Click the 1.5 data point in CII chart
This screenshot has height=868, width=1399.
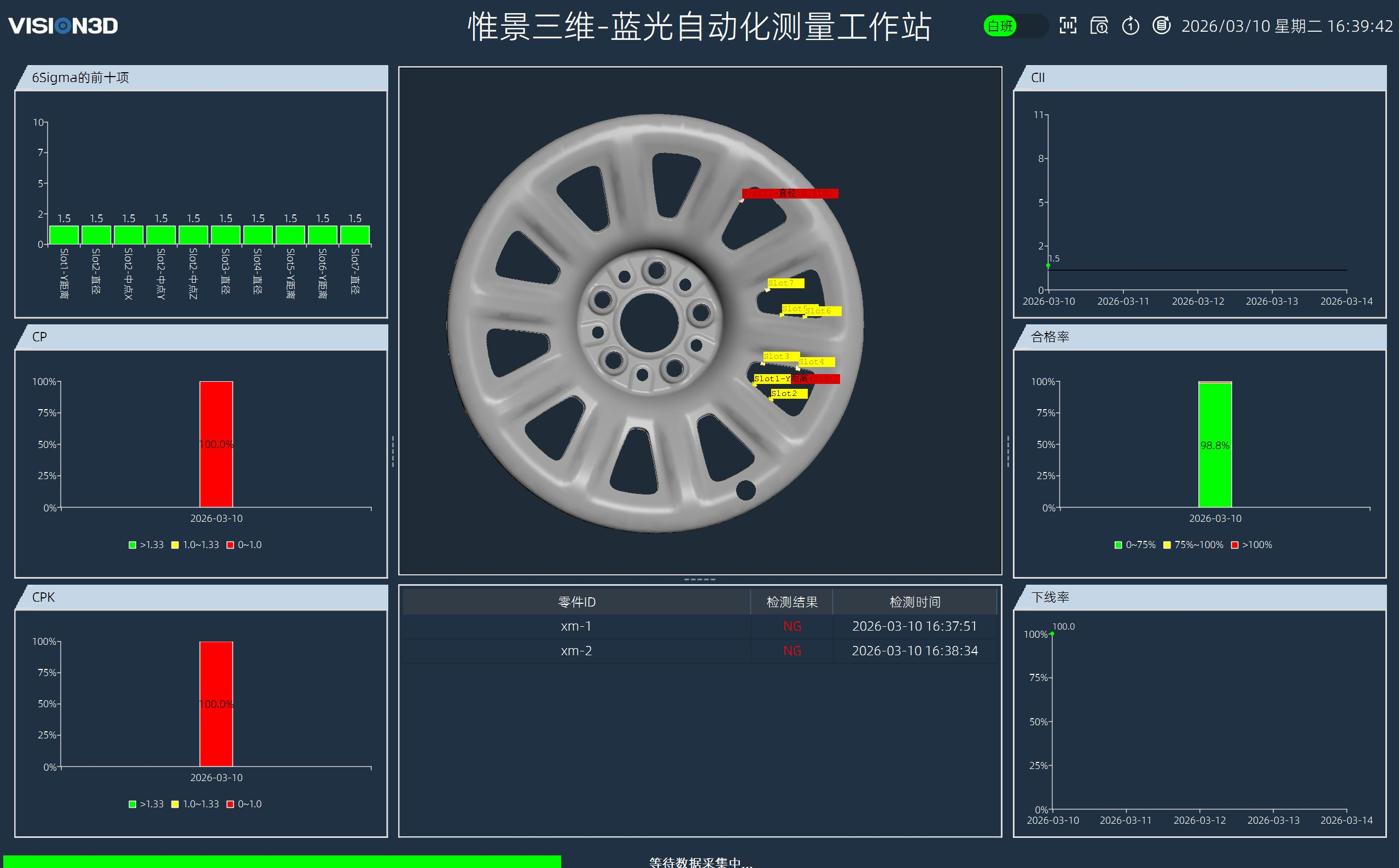(x=1048, y=265)
